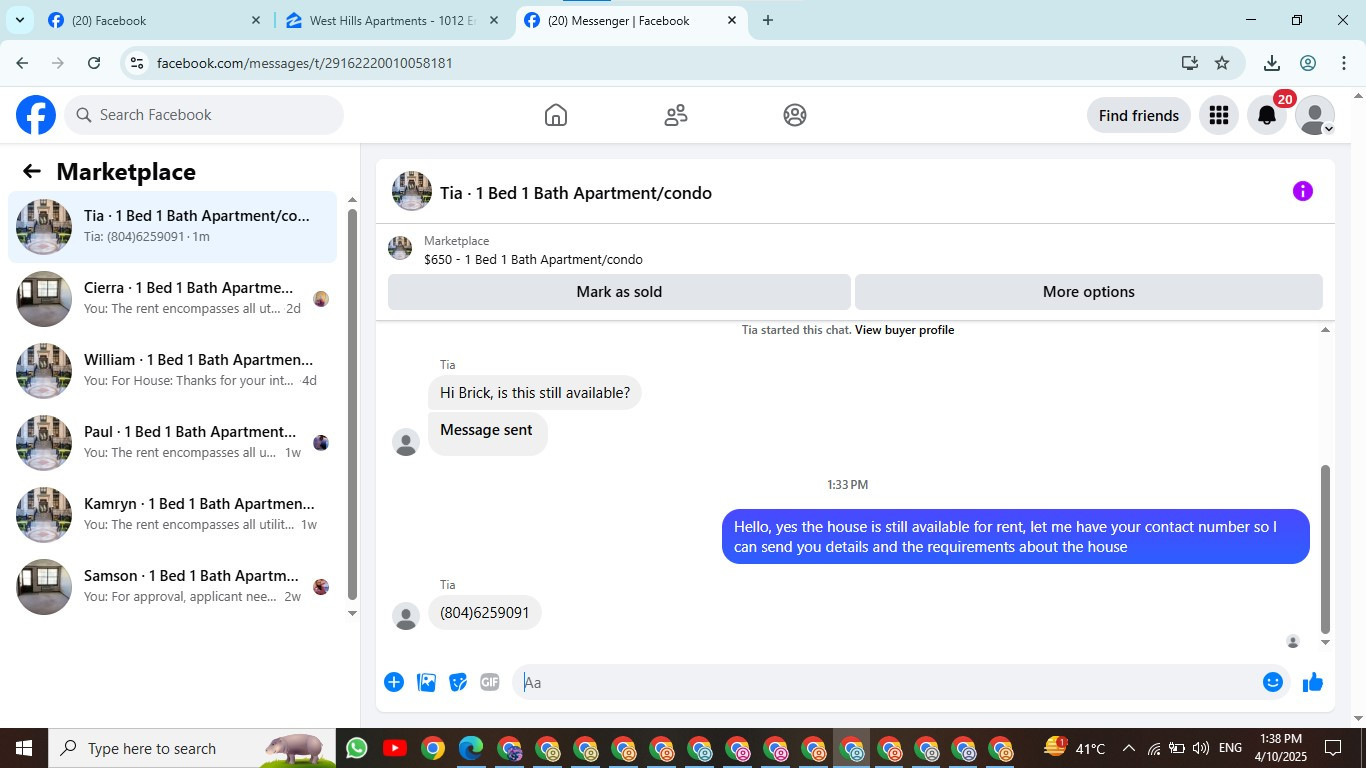The image size is (1366, 768).
Task: Open Microsoft Edge from the taskbar
Action: pos(470,748)
